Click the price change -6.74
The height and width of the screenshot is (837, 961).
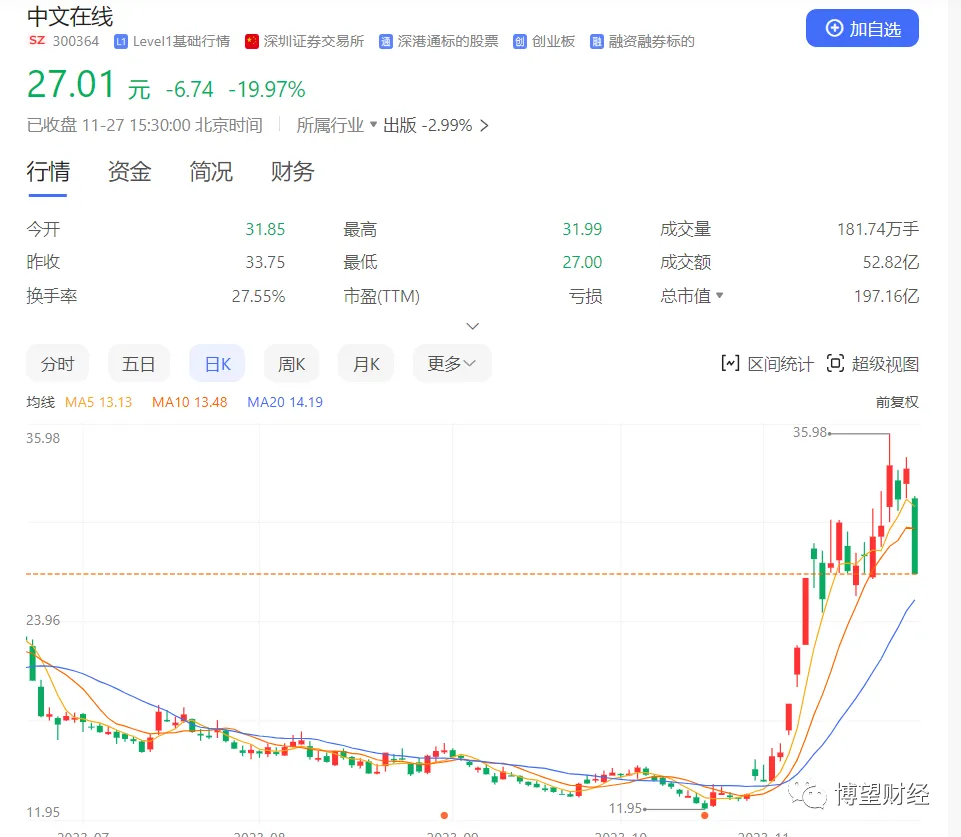[x=189, y=89]
